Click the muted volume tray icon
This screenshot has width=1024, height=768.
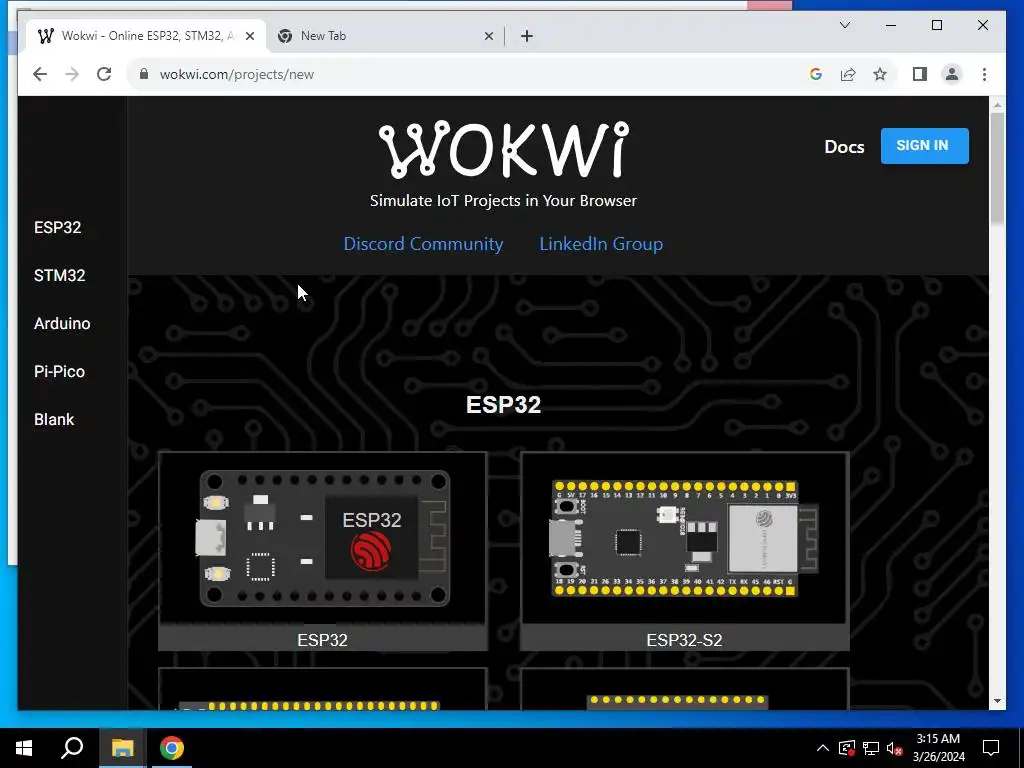point(894,748)
